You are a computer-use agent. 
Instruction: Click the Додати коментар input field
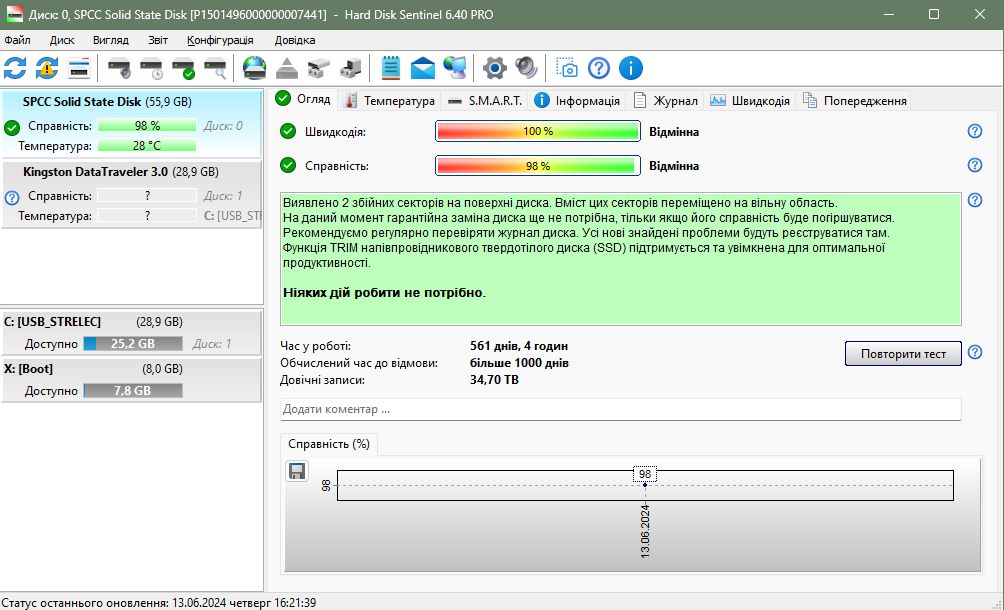click(620, 409)
